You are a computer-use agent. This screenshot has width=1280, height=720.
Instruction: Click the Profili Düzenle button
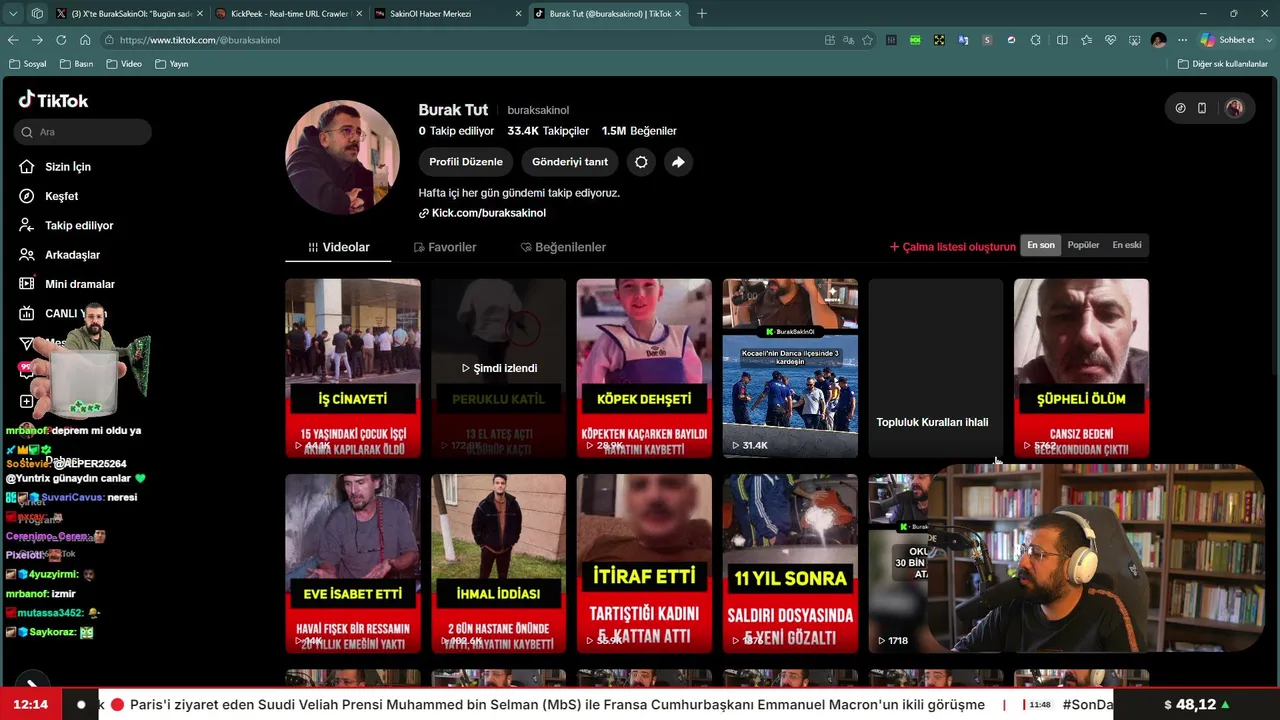point(466,162)
